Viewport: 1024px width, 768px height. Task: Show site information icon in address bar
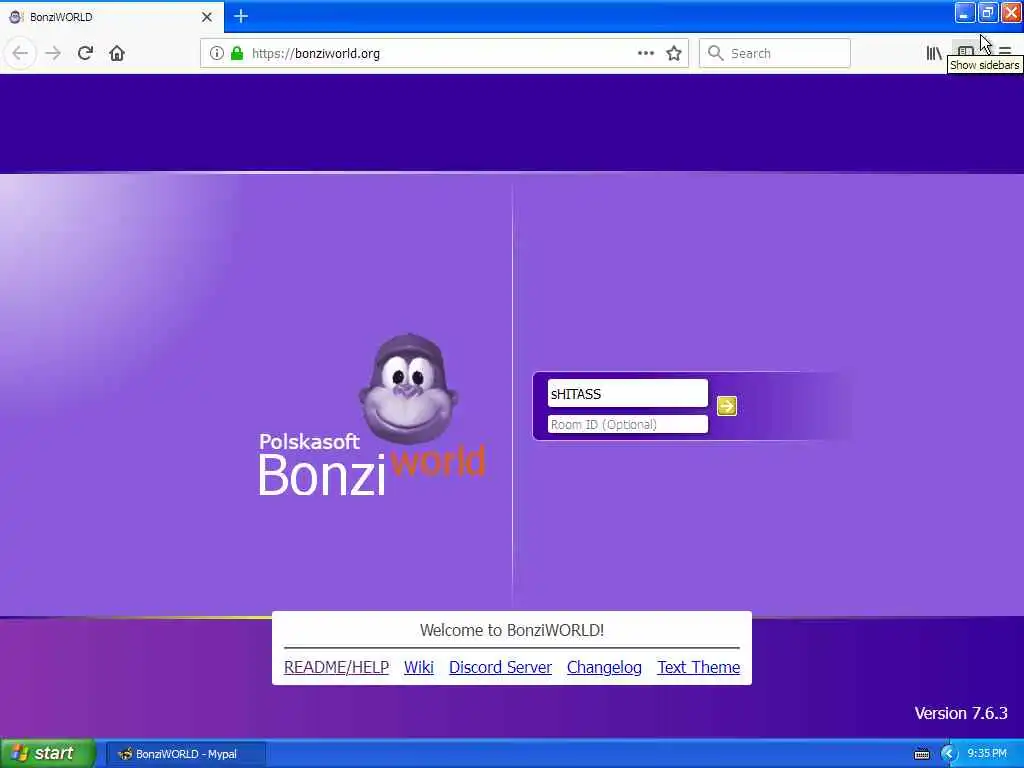click(217, 53)
